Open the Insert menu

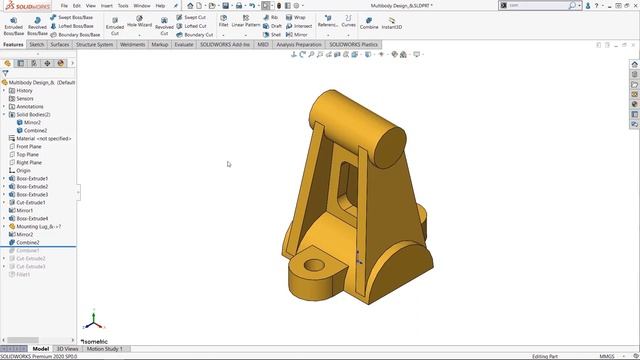[107, 6]
